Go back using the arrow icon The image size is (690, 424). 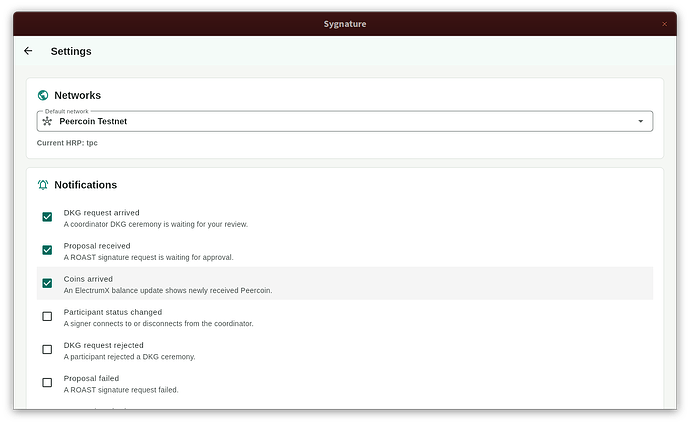[x=28, y=51]
